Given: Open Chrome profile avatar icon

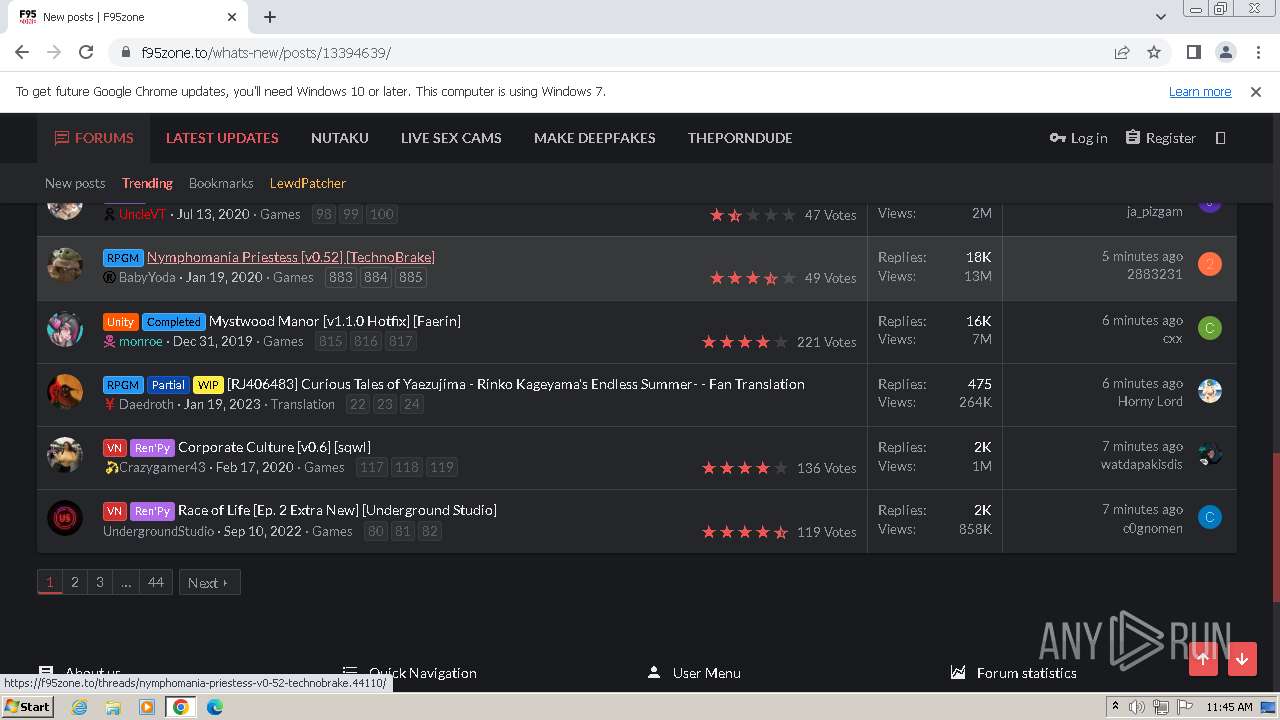Looking at the screenshot, I should pos(1226,52).
